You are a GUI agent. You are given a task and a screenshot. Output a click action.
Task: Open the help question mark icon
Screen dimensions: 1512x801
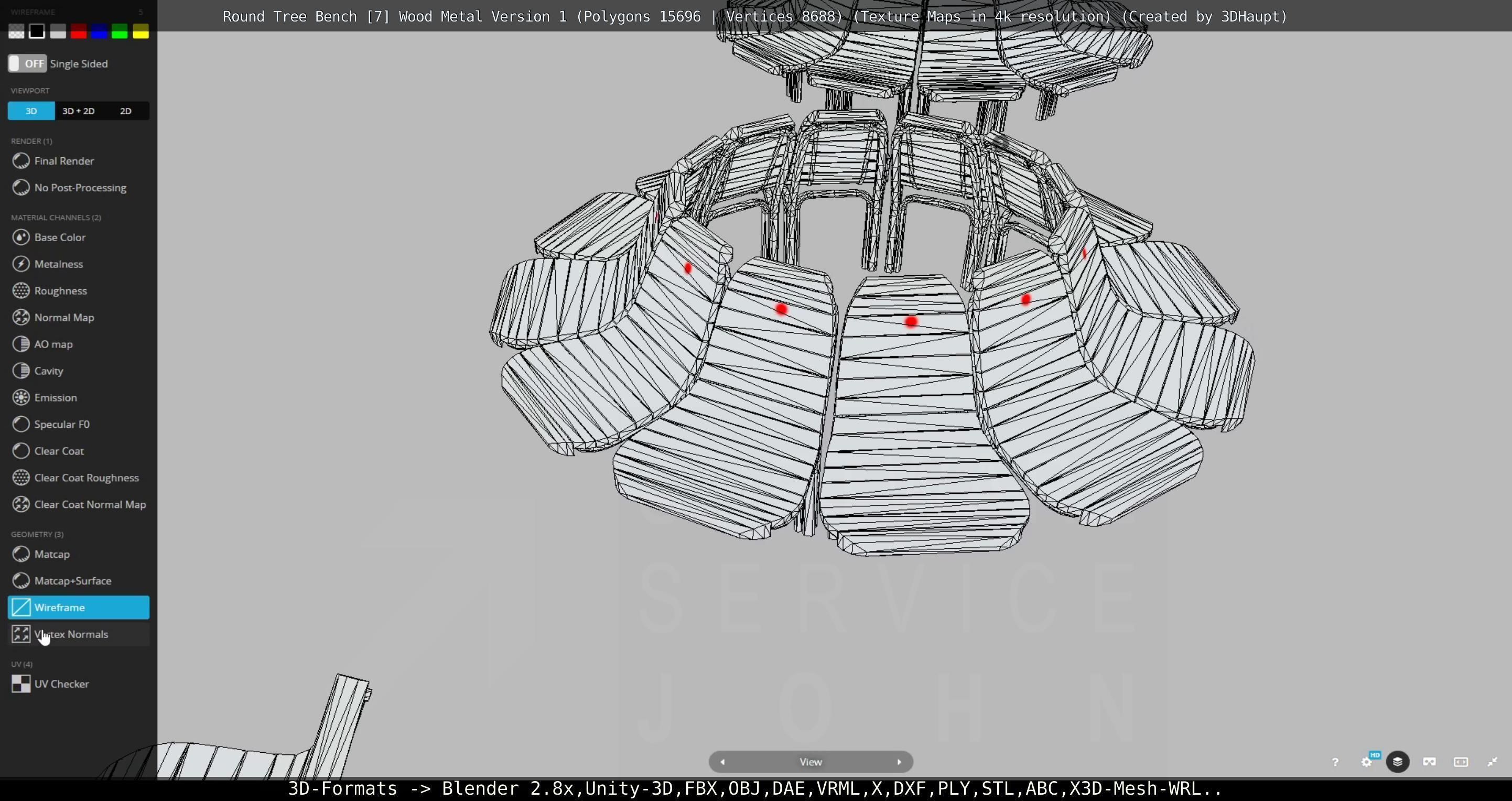[x=1335, y=762]
